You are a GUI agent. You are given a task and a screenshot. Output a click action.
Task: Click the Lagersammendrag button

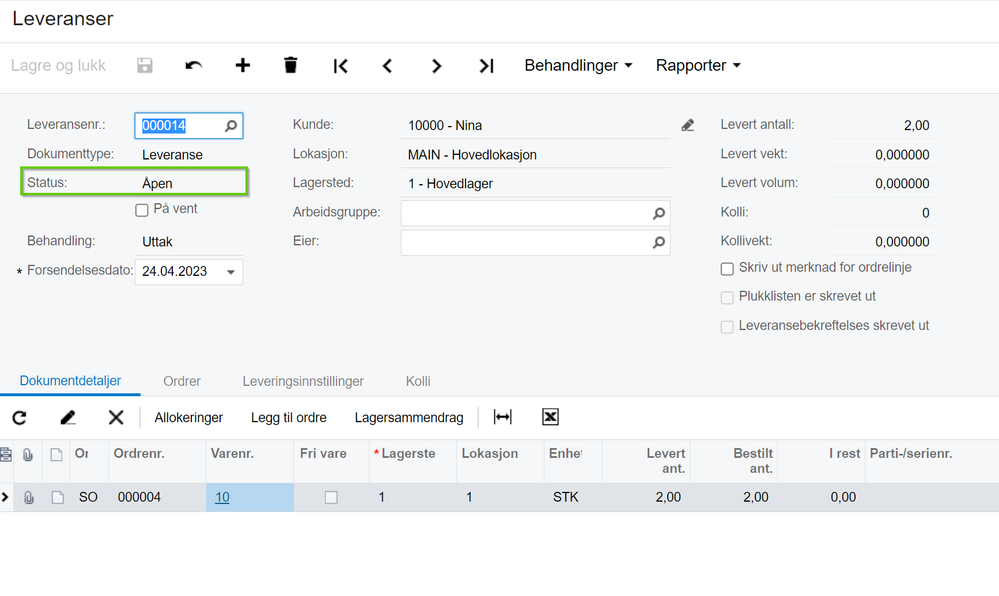tap(409, 418)
